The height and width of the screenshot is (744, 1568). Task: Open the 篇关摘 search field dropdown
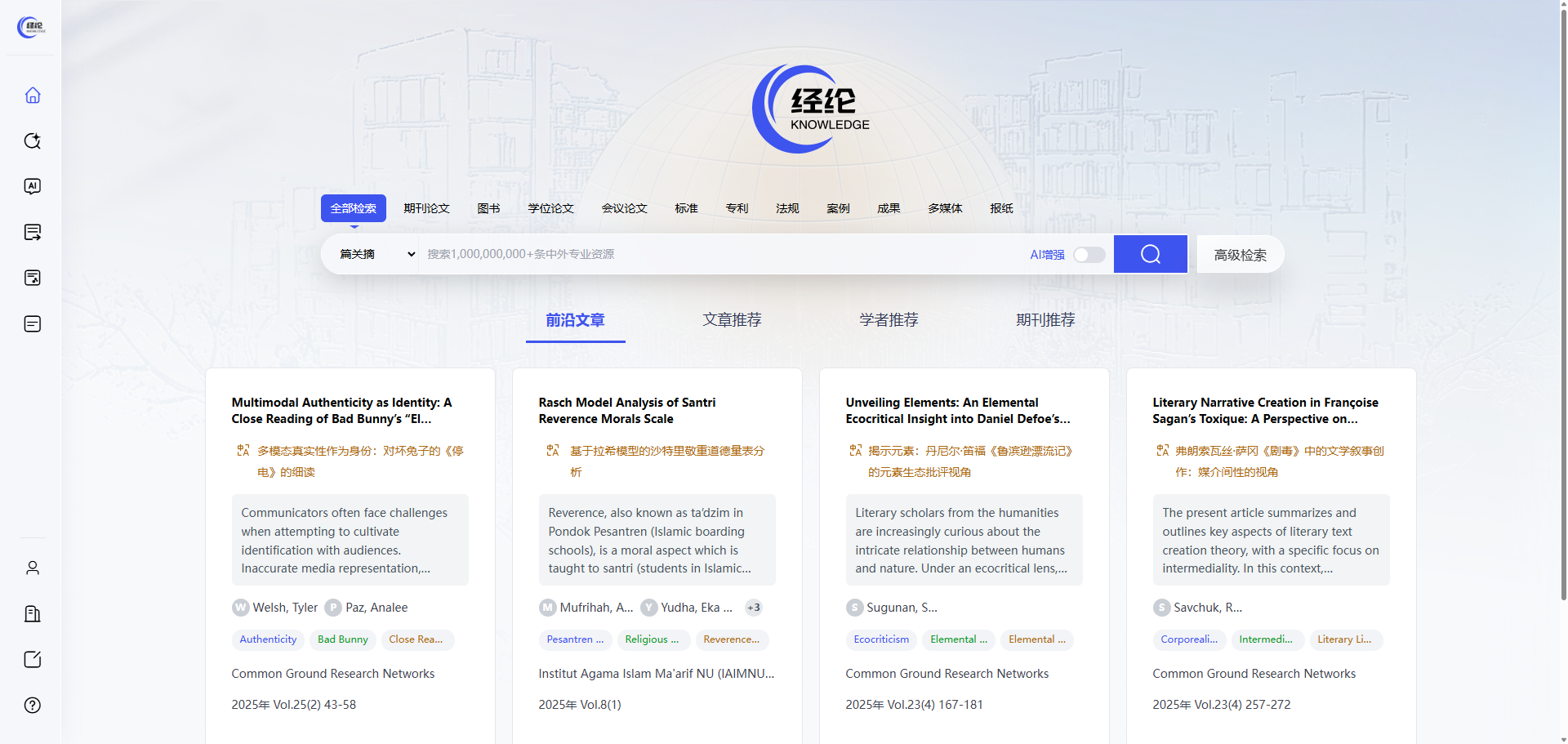tap(376, 254)
